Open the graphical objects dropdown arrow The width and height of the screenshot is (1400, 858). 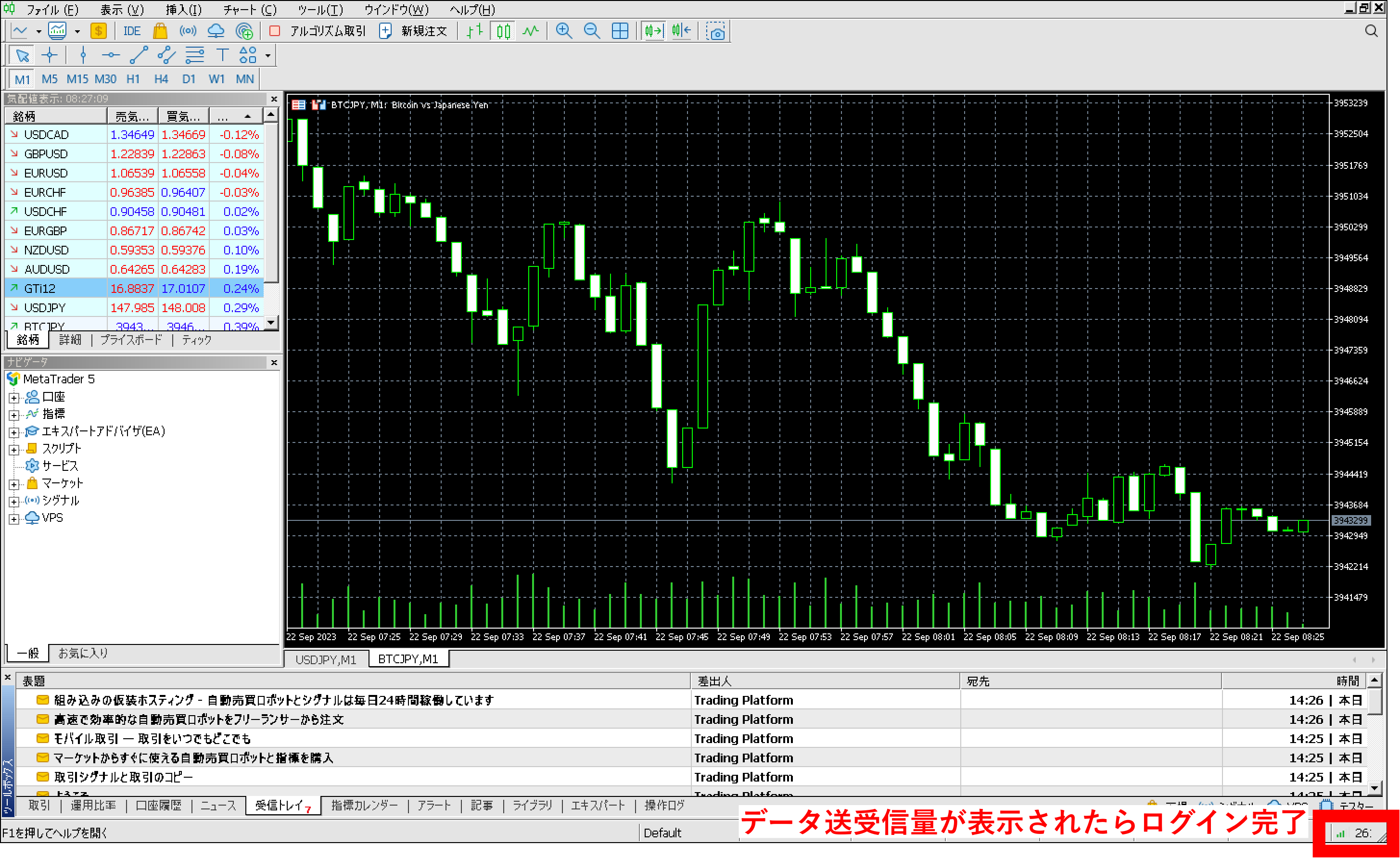coord(267,56)
